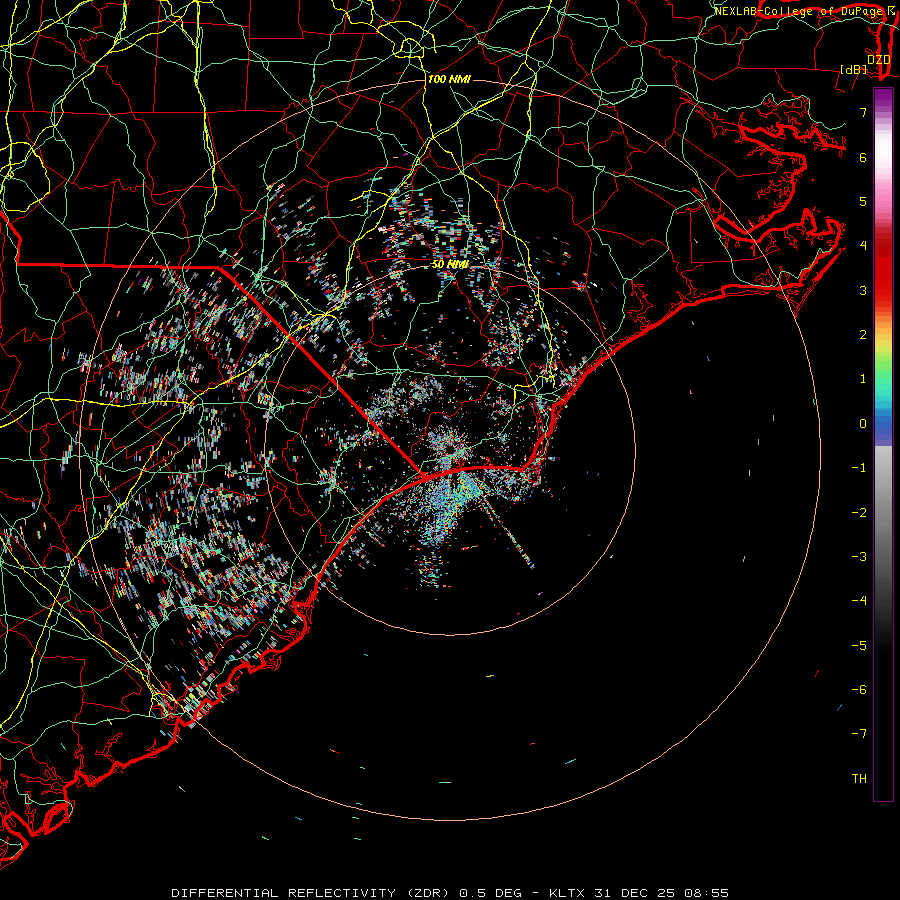
Task: Click the ZDR color scale bar
Action: point(883,444)
